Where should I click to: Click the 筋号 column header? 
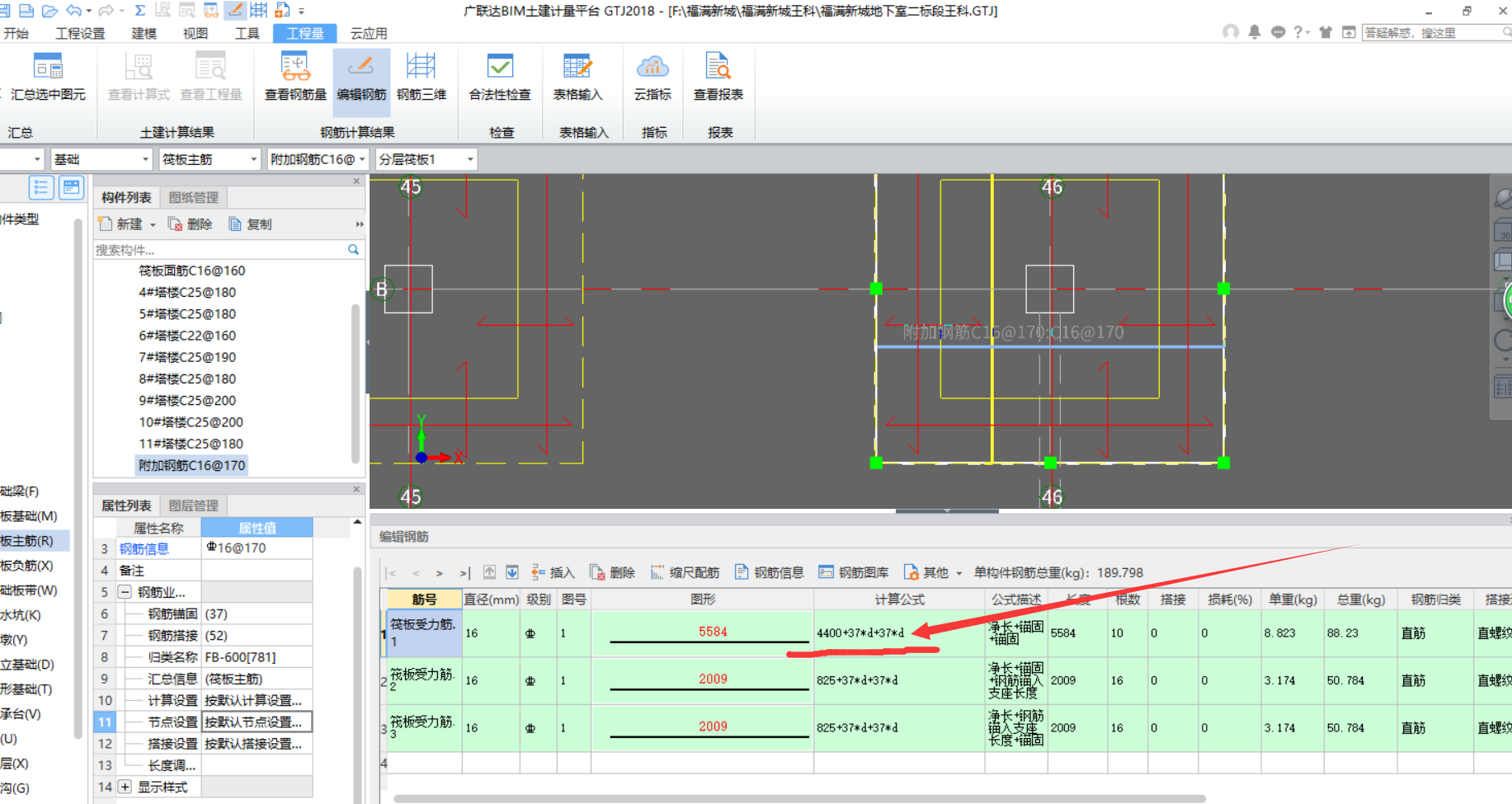(x=424, y=599)
